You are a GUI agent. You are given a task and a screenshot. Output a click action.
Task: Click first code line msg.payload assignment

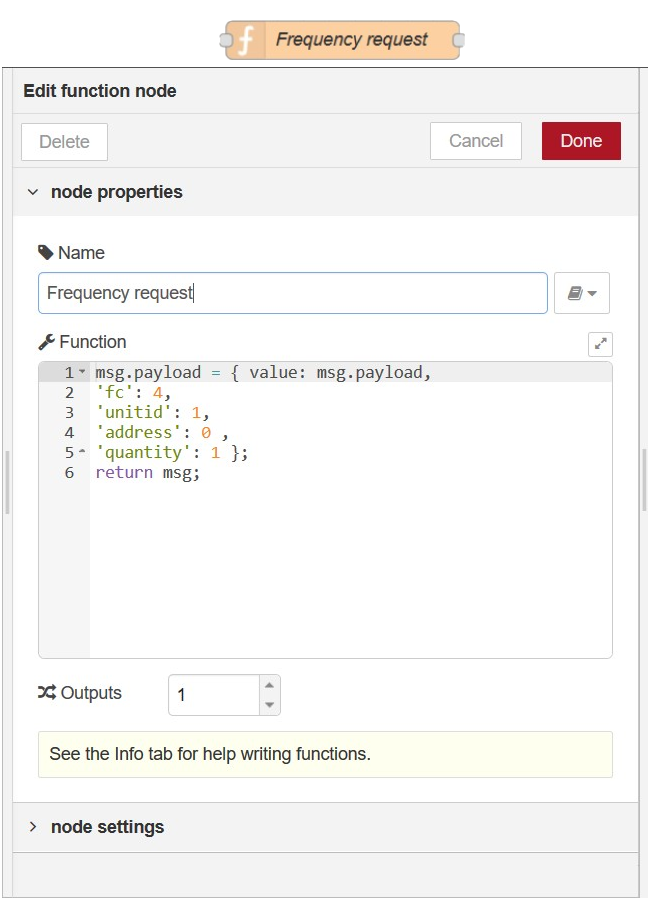click(x=263, y=373)
